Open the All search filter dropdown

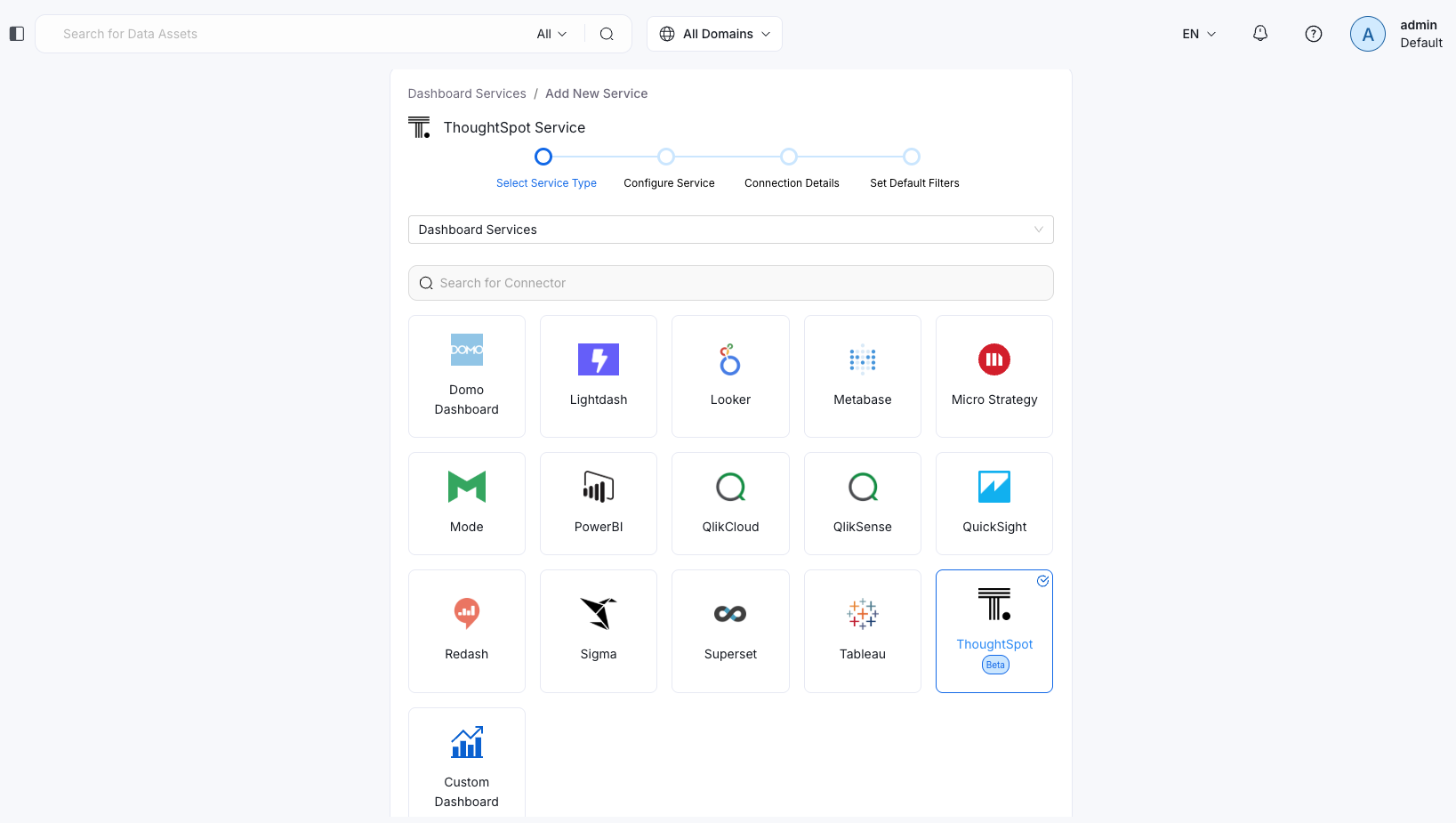(x=551, y=34)
